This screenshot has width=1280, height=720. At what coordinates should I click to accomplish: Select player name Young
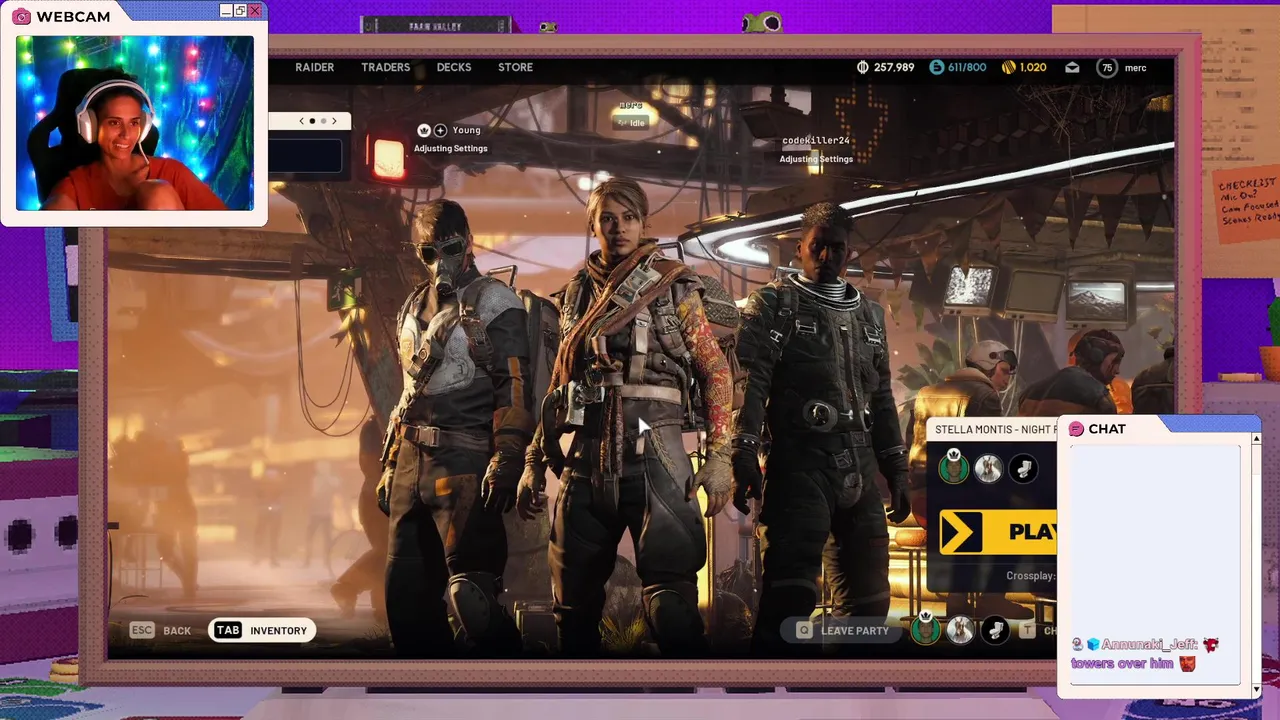[466, 130]
